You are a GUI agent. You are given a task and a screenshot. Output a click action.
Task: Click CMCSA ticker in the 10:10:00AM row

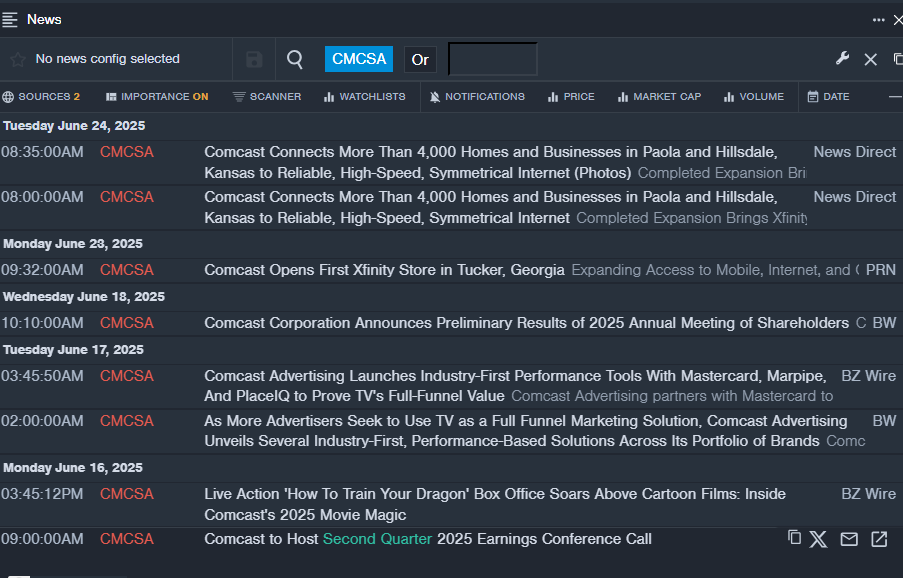coord(127,323)
